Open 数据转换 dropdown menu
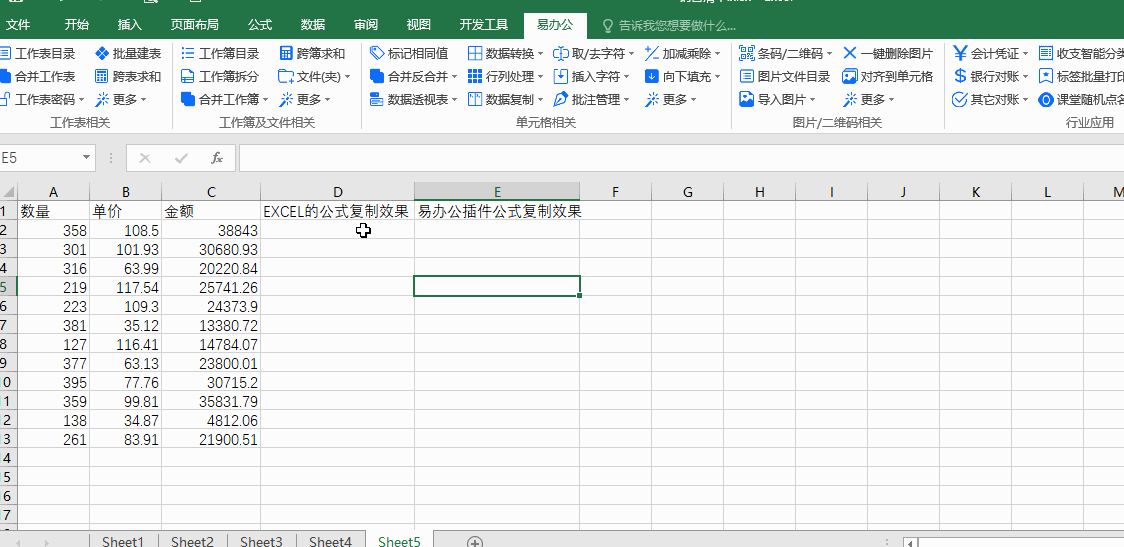Viewport: 1124px width, 547px height. [x=540, y=54]
